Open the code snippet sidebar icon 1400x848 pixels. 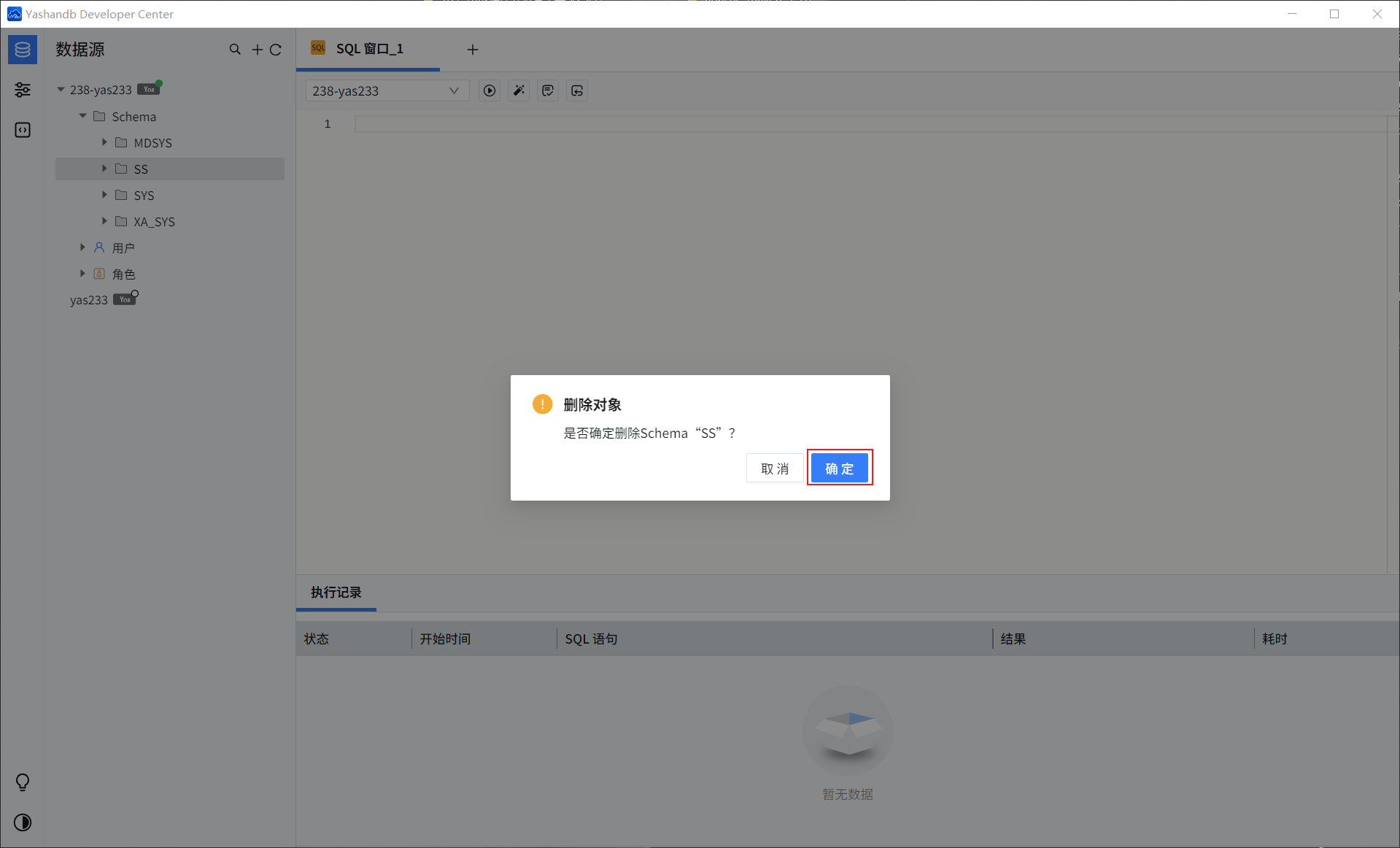23,130
